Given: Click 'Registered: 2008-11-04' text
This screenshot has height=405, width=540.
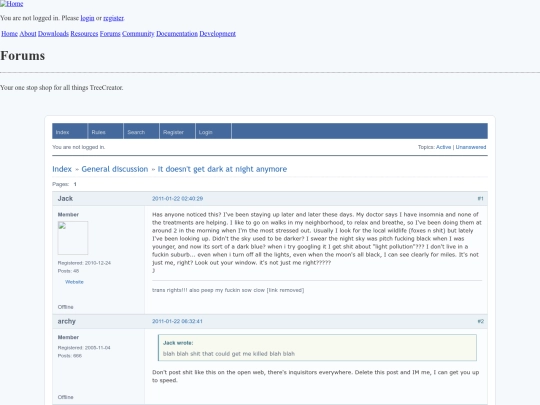Looking at the screenshot, I should point(84,347).
